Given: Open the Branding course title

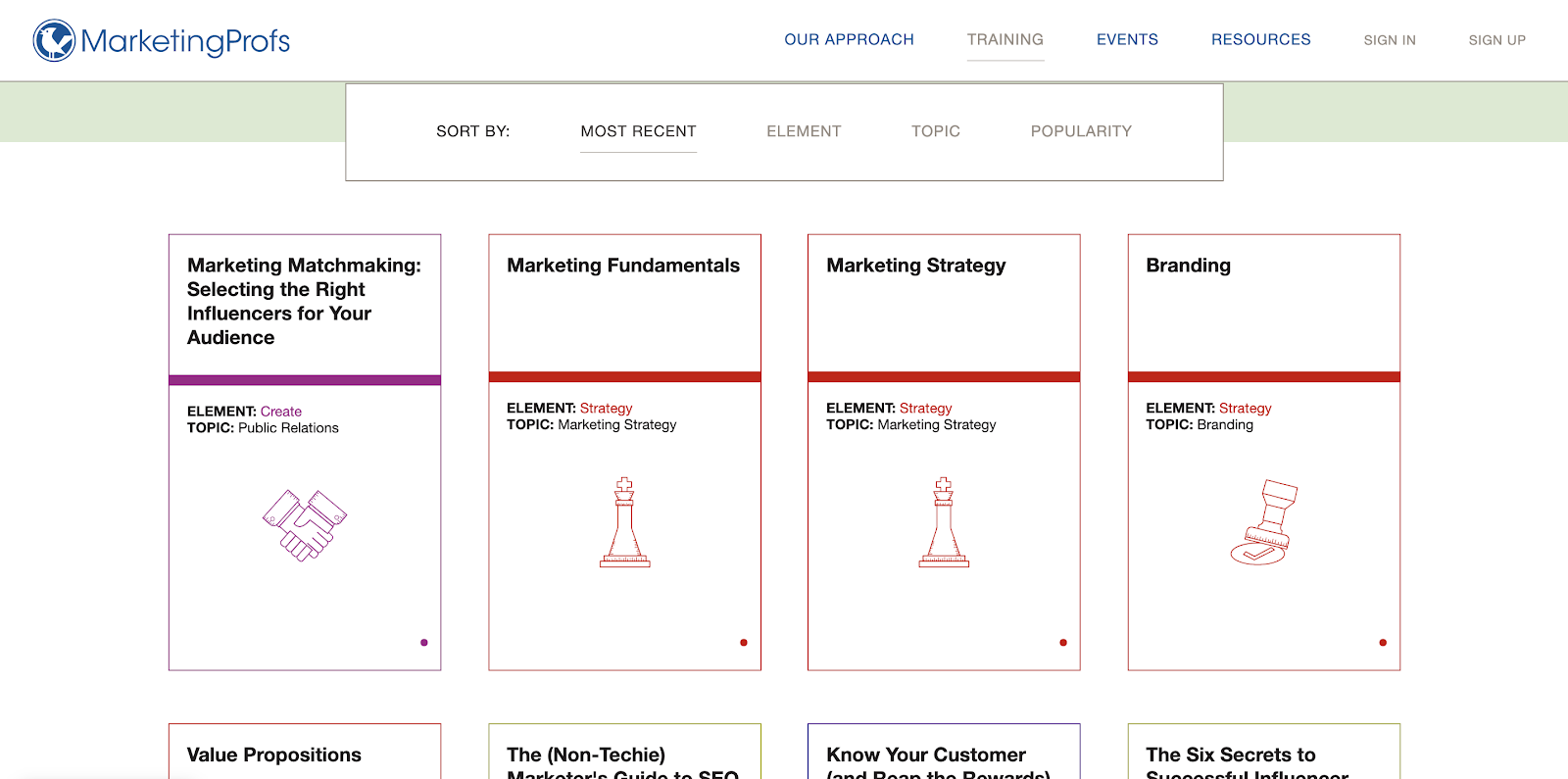Looking at the screenshot, I should [1189, 266].
